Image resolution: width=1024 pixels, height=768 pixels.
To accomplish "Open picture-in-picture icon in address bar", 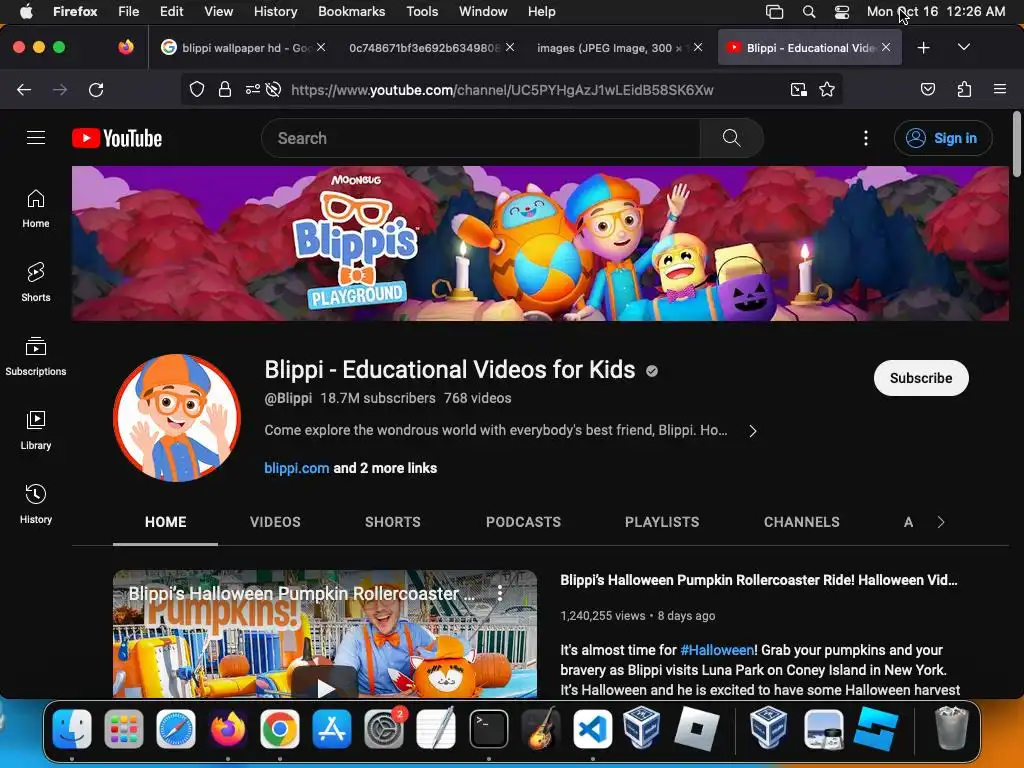I will 798,89.
